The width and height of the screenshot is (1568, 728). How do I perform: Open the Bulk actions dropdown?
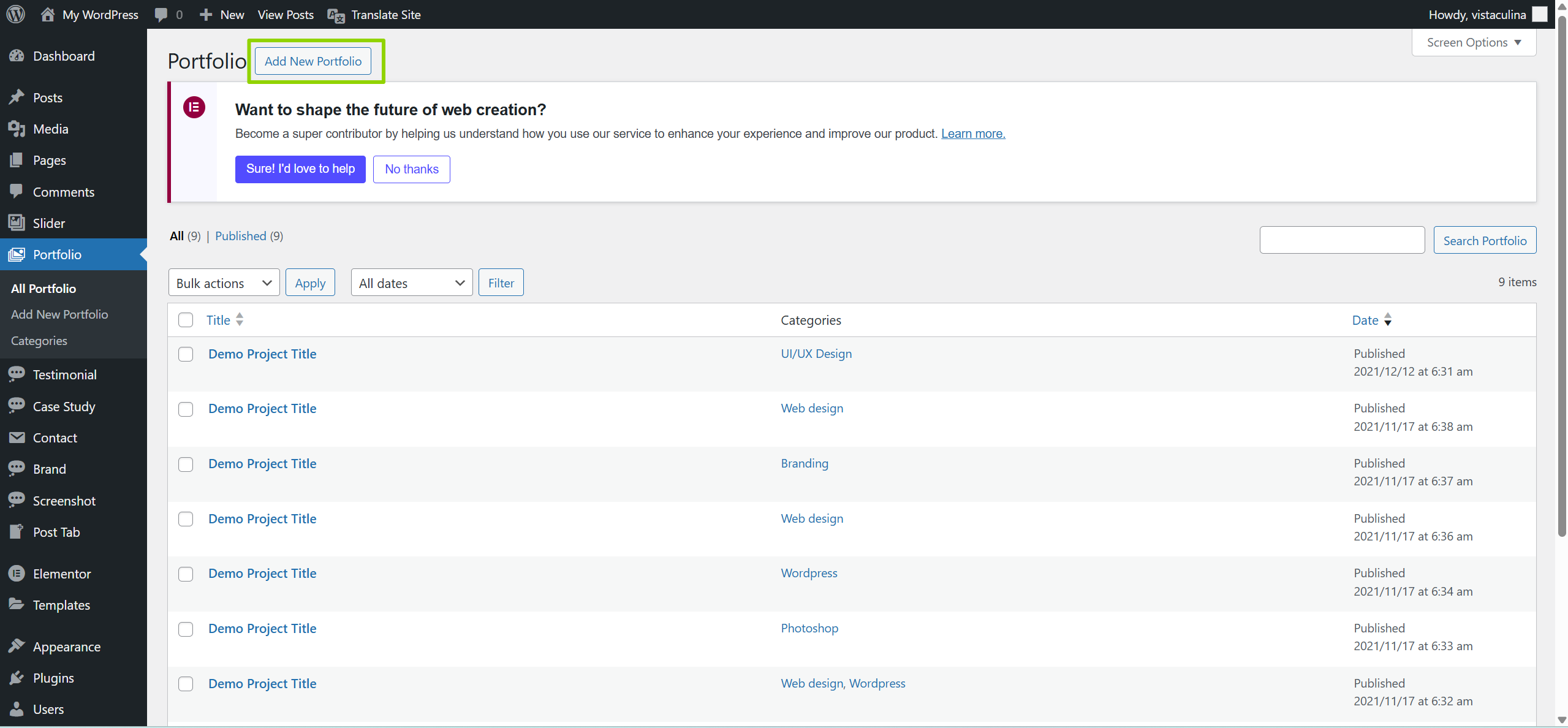(x=224, y=282)
